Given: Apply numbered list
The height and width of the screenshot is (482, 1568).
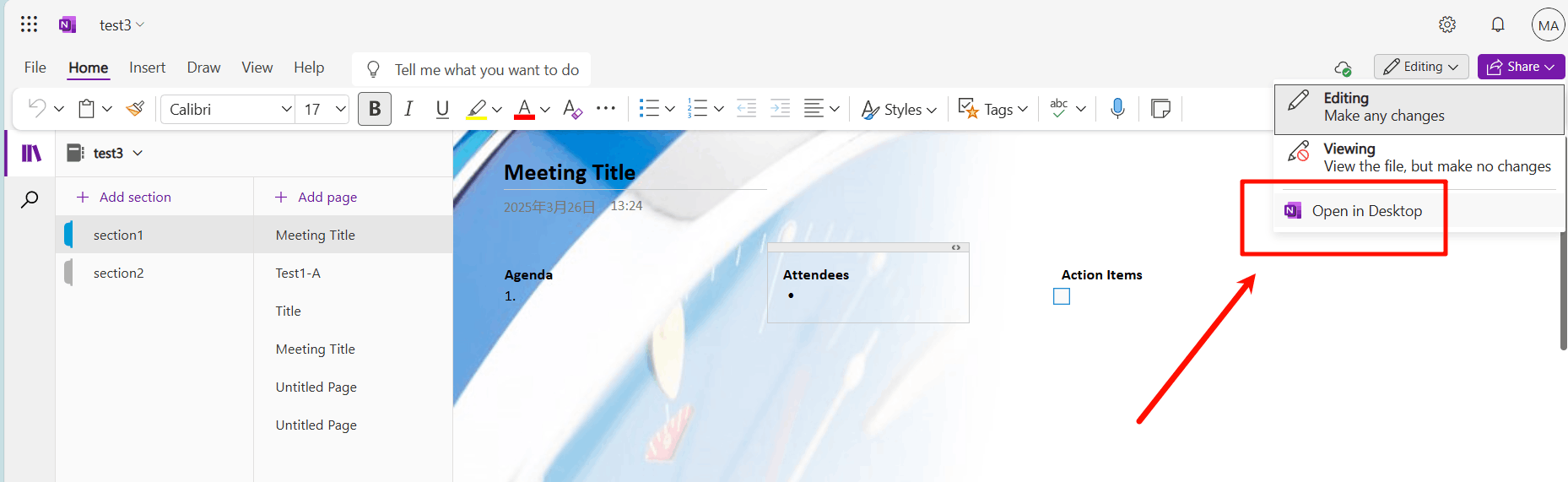Looking at the screenshot, I should click(x=697, y=108).
